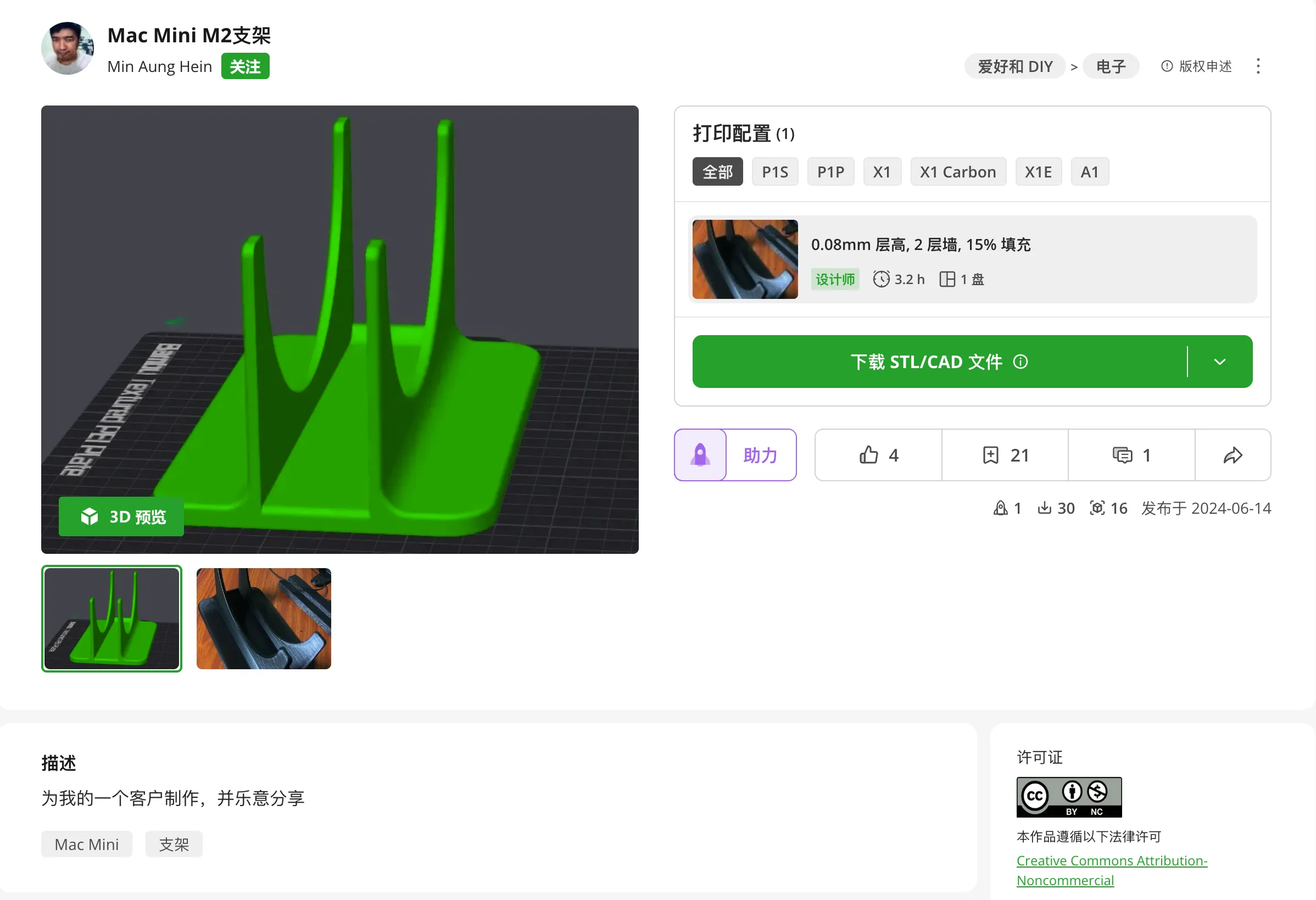Image resolution: width=1316 pixels, height=900 pixels.
Task: Open the 电子 subcategory breadcrumb
Action: click(x=1111, y=66)
